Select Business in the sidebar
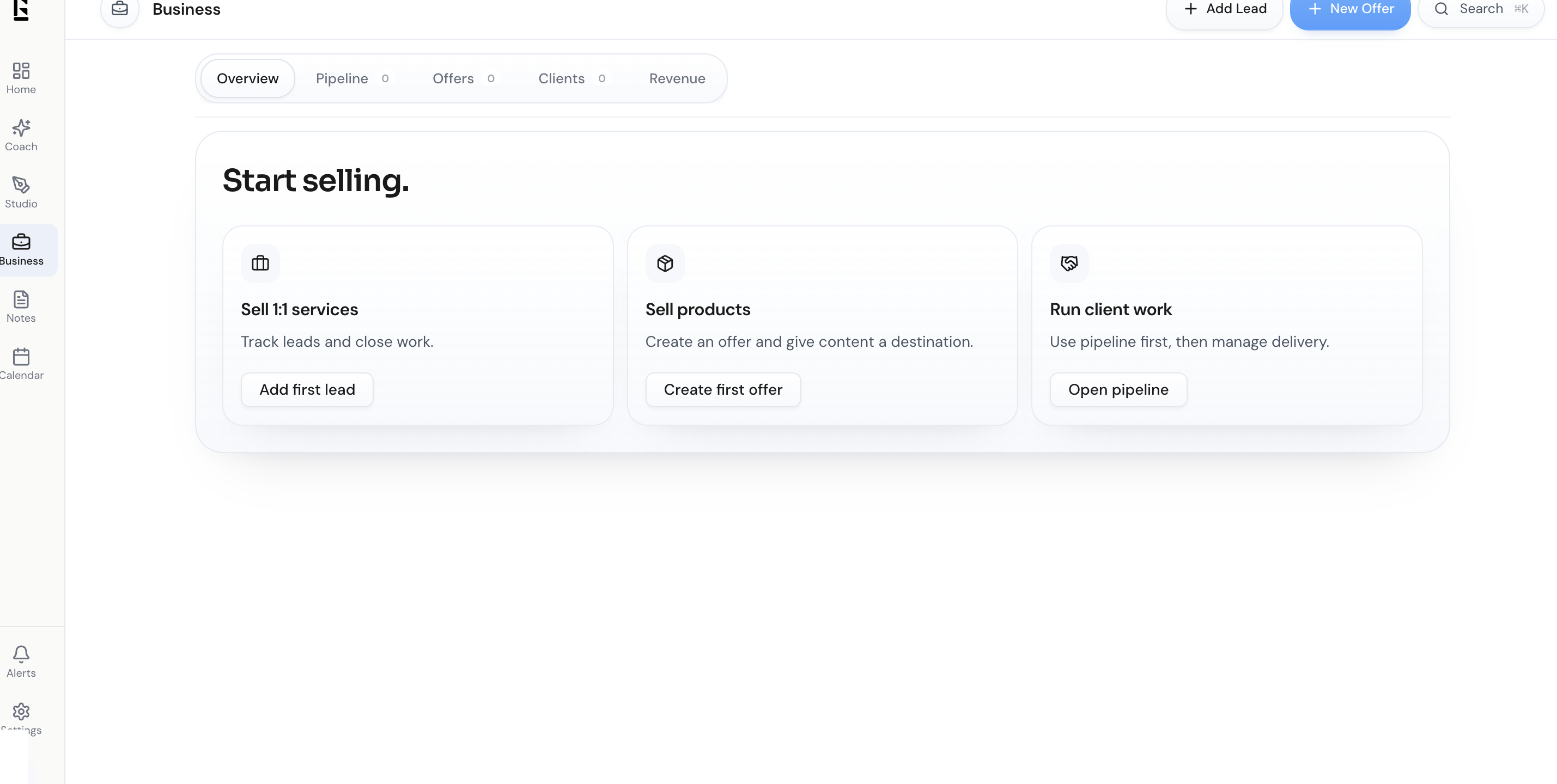Screen dimensions: 1557x784 [x=22, y=248]
